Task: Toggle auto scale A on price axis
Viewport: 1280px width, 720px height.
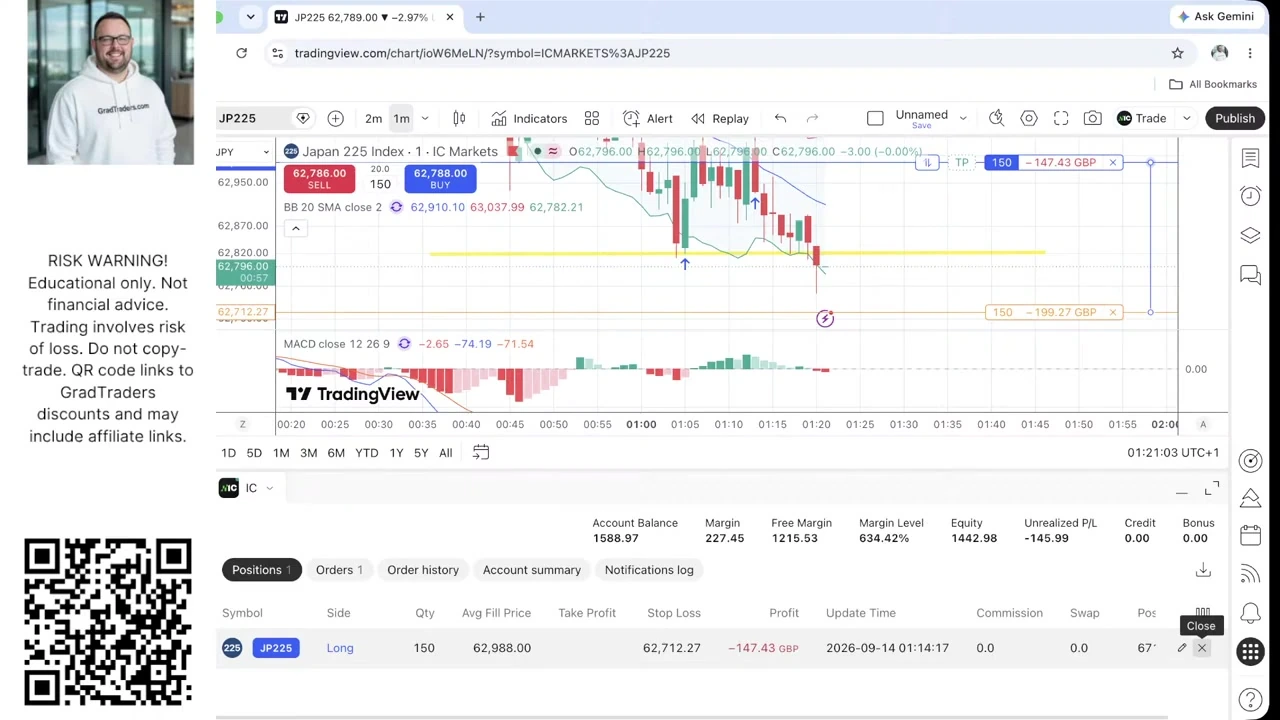Action: 1203,424
